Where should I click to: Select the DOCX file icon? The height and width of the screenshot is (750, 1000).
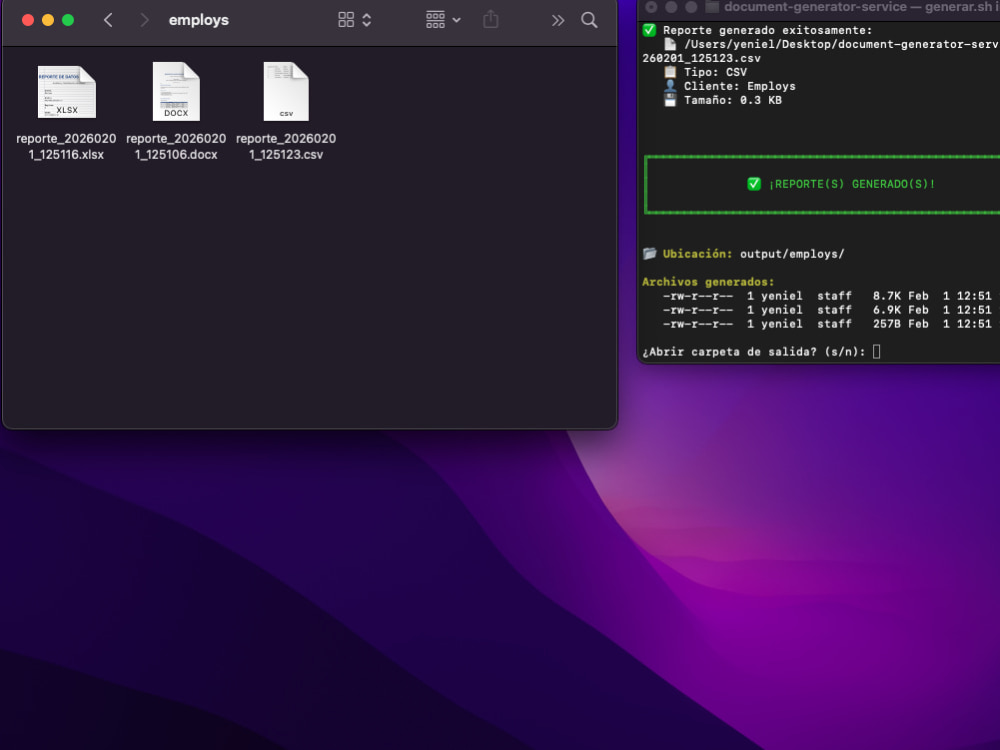(176, 91)
